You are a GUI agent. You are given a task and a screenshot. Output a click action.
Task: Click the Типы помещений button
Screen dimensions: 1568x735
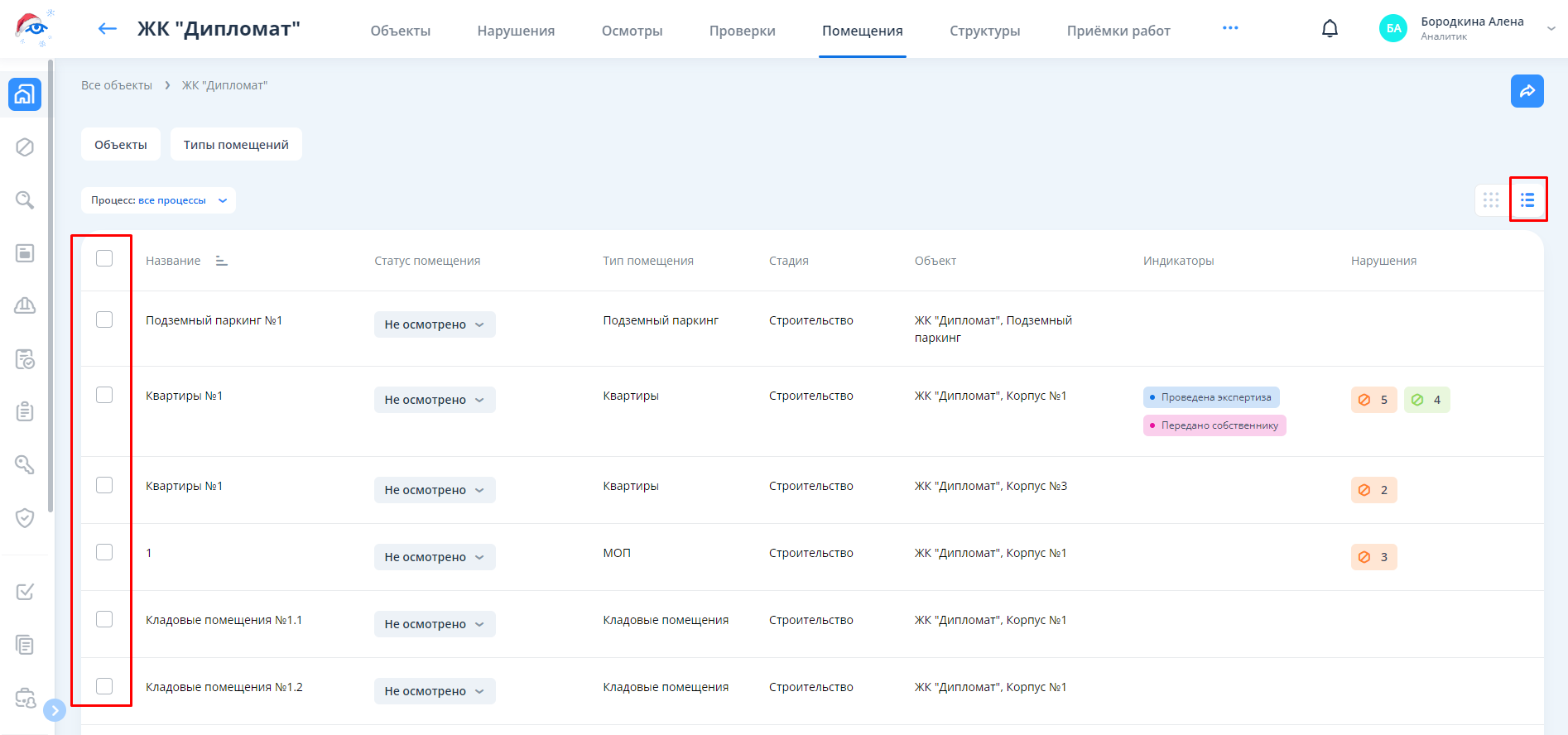pyautogui.click(x=236, y=145)
